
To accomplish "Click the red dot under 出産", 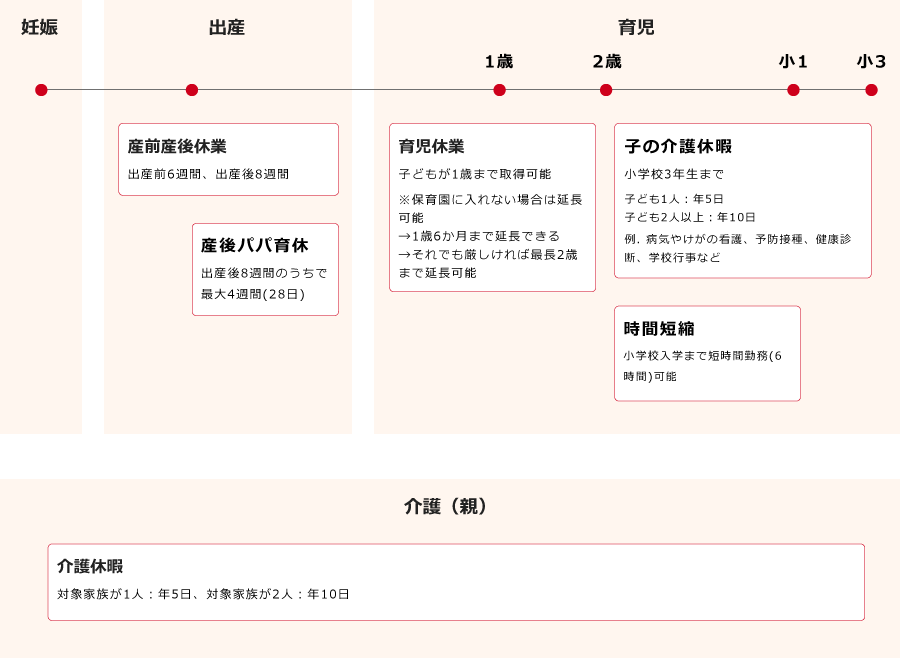I will [190, 90].
